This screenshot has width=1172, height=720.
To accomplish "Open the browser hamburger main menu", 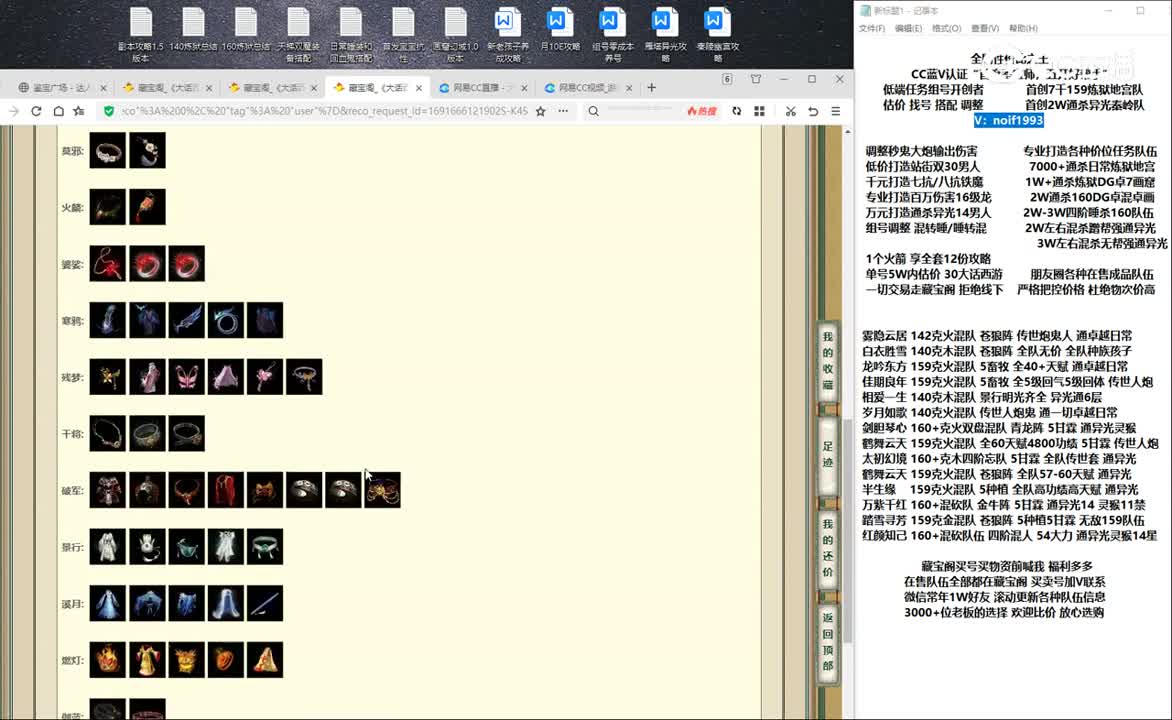I will pos(836,111).
